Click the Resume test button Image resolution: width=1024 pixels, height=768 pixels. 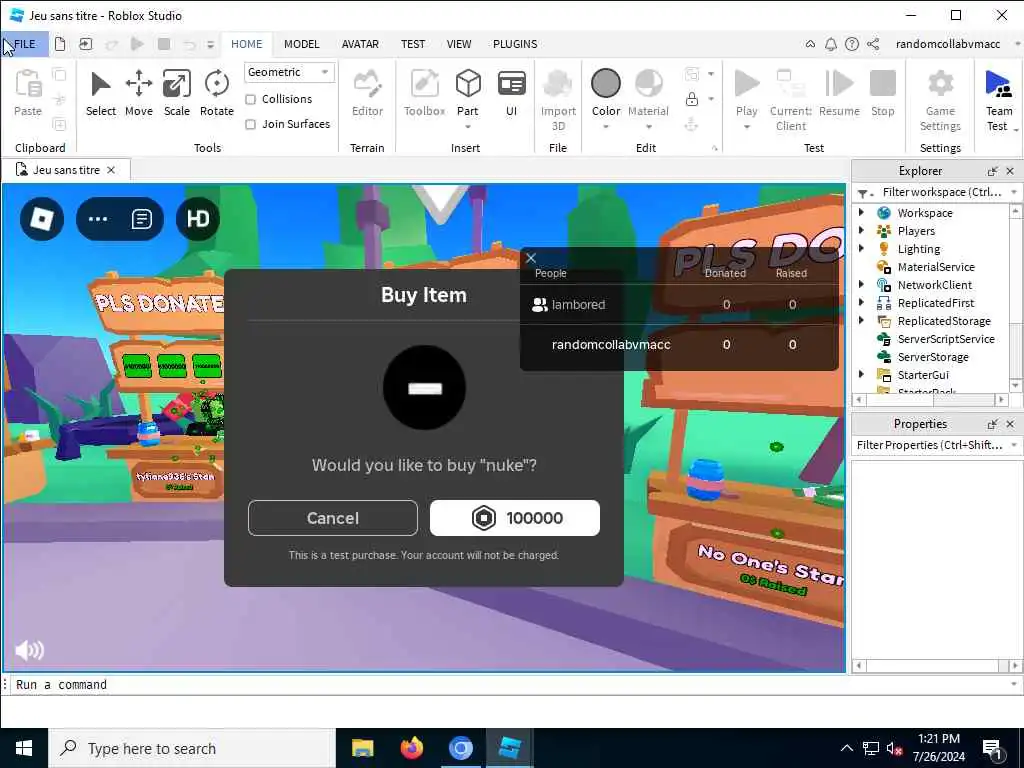tap(839, 93)
